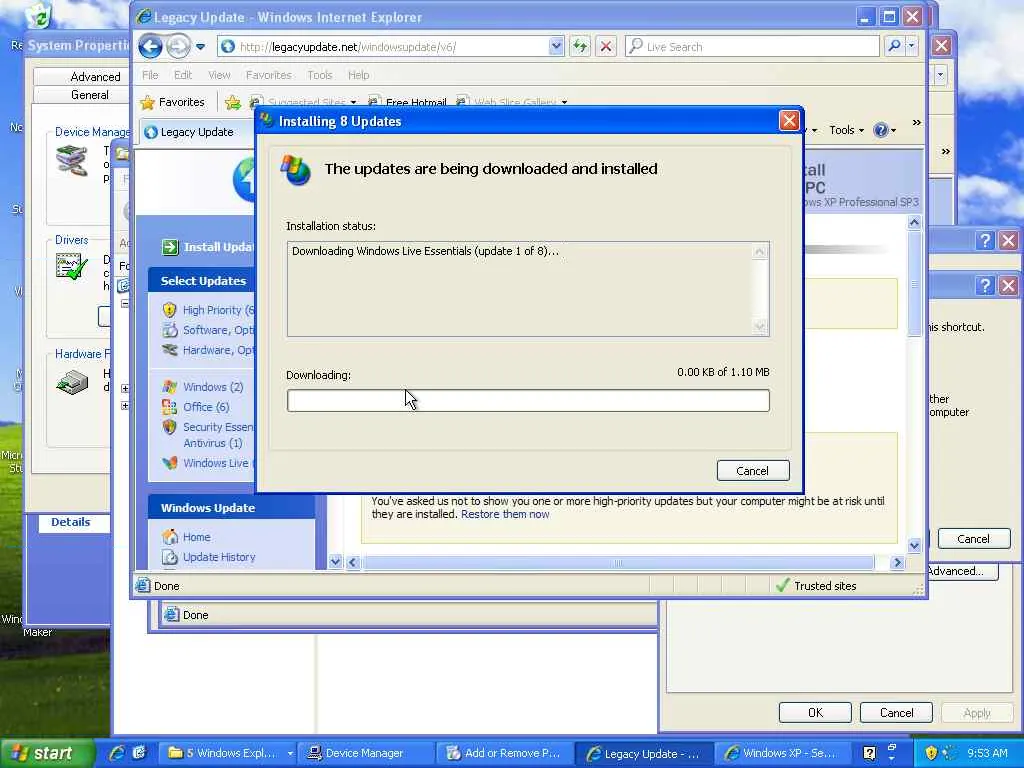Click the Hardware, Optional category icon
1024x768 pixels.
pos(169,350)
